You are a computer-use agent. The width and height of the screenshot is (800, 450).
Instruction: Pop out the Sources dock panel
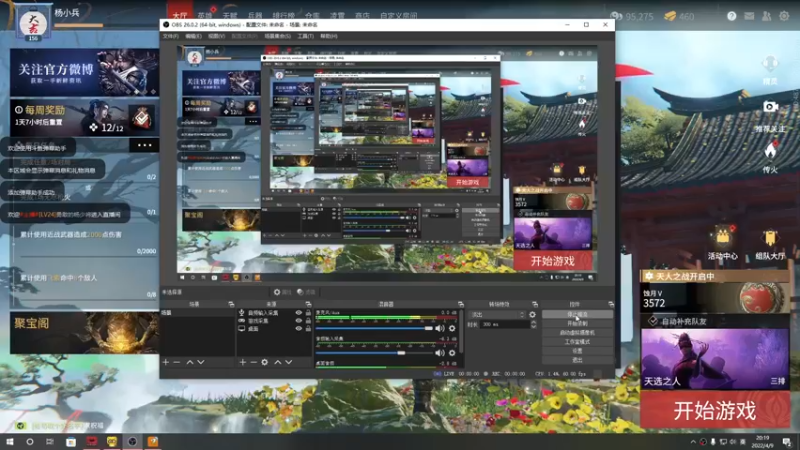pos(308,304)
